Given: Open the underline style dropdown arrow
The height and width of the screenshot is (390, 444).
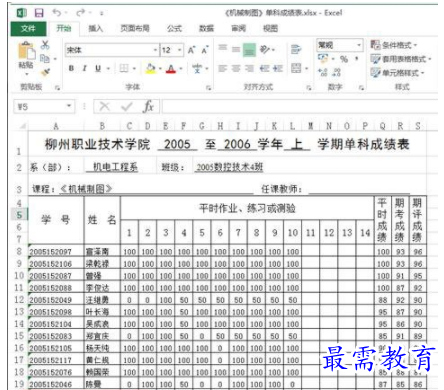Looking at the screenshot, I should click(108, 69).
